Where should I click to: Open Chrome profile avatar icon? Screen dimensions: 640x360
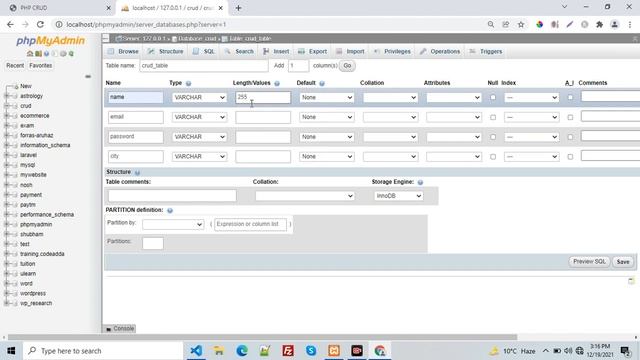click(x=614, y=24)
